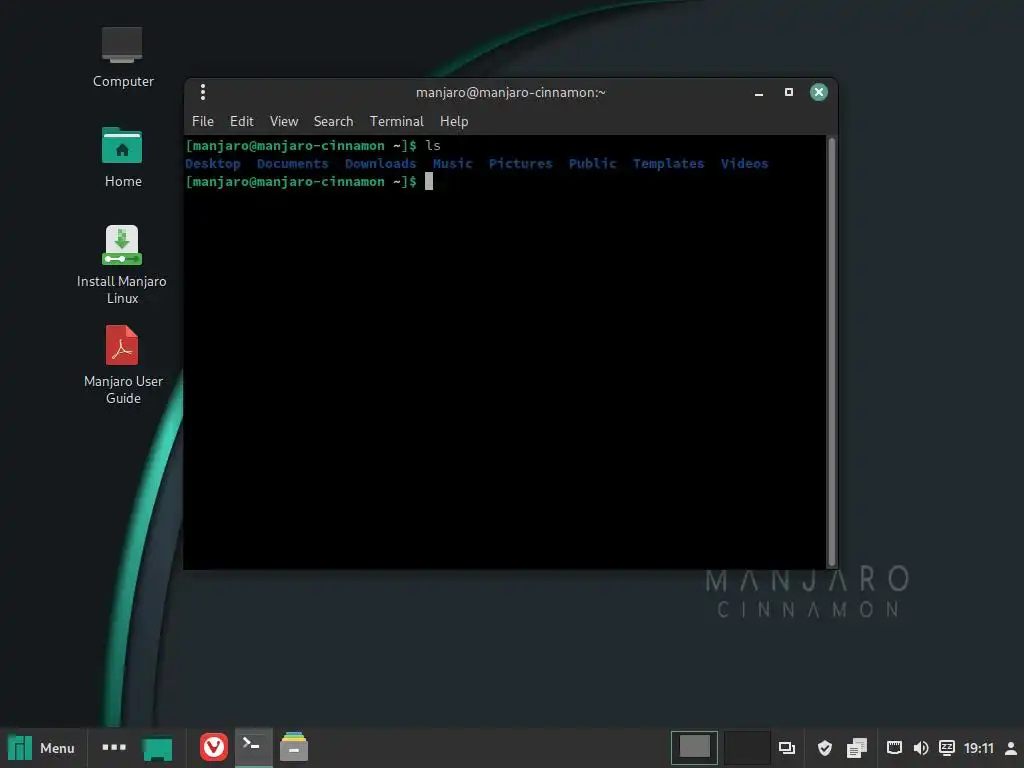The image size is (1024, 768).
Task: Launch the Install Manjaro Linux icon
Action: pos(121,264)
